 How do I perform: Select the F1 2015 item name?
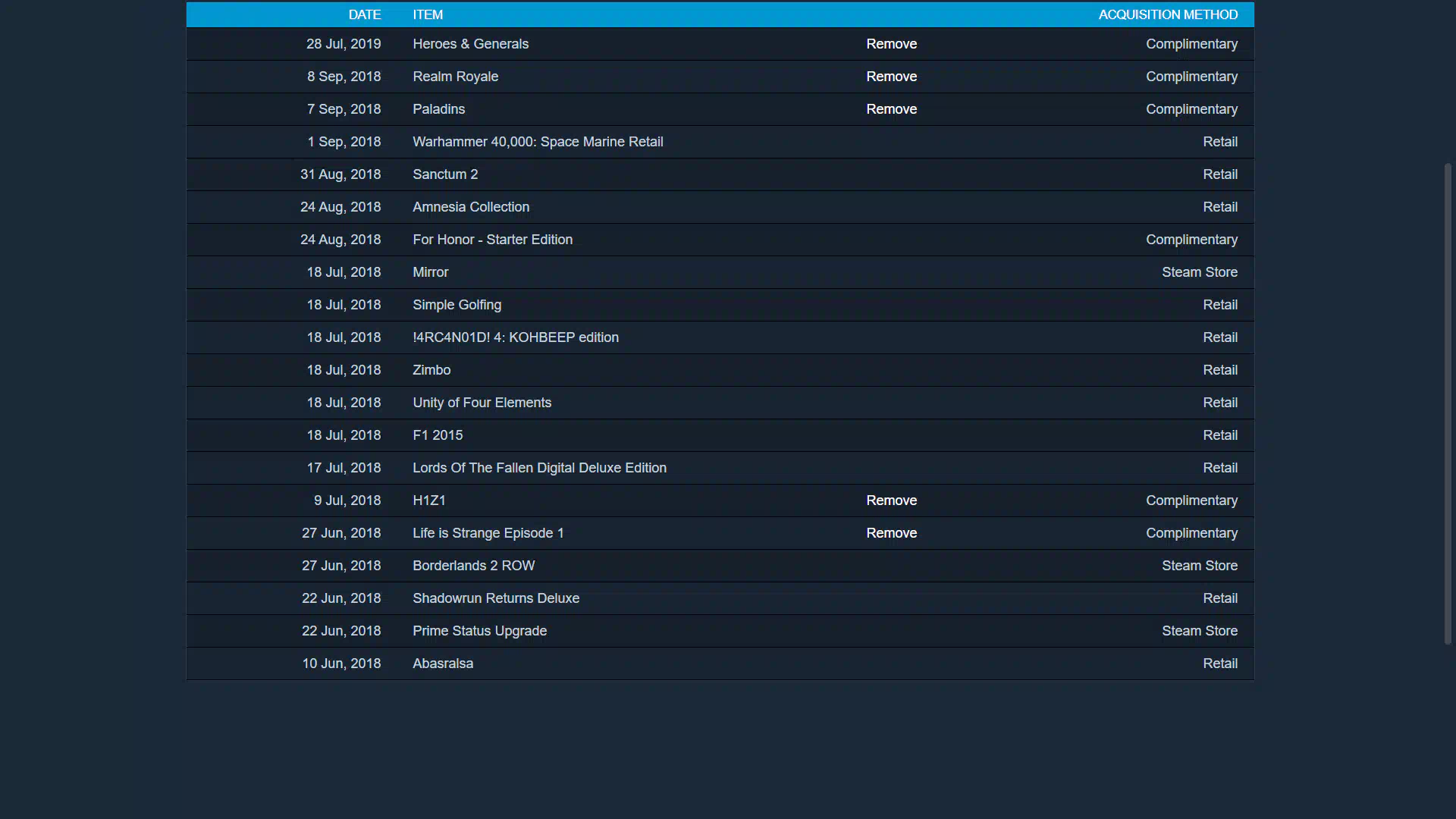[438, 435]
